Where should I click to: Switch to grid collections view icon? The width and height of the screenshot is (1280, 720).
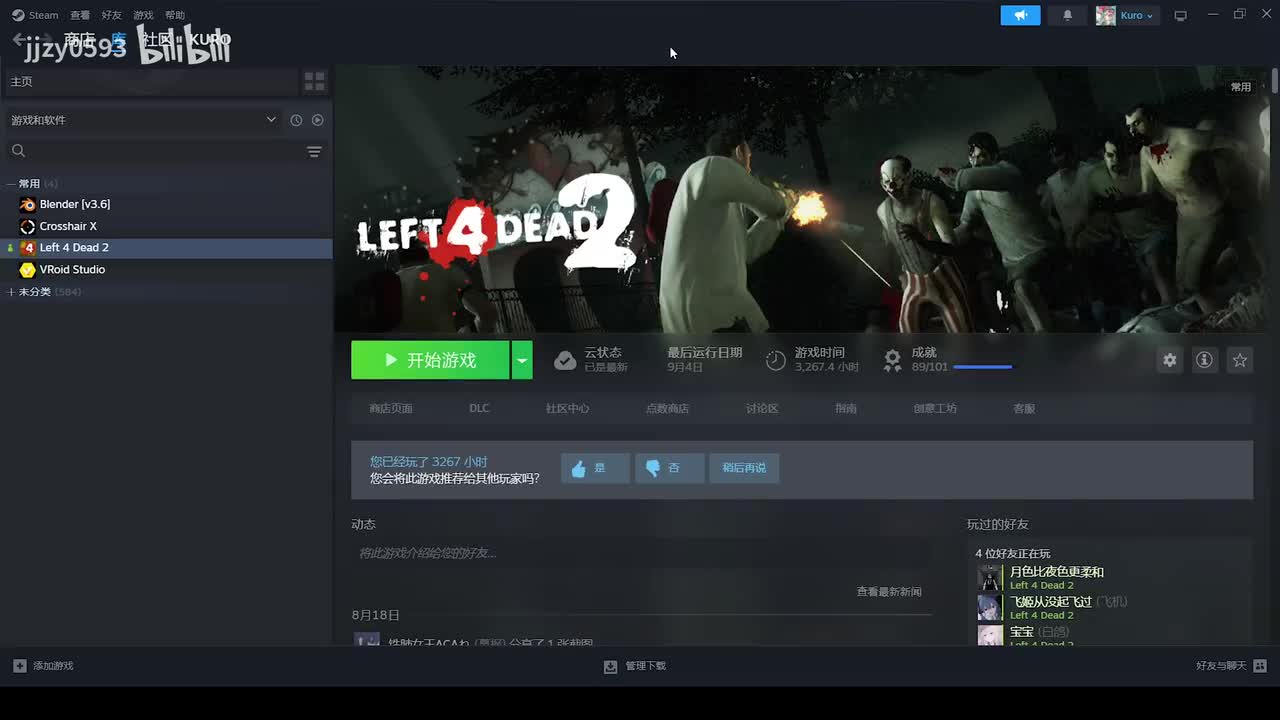[314, 81]
